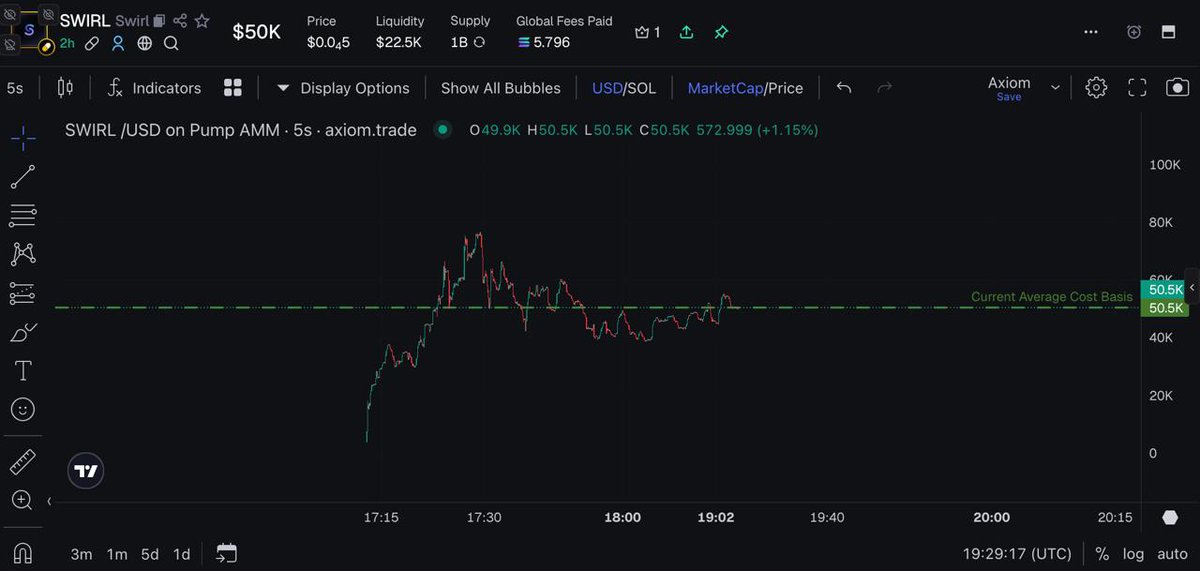Expand the Axiom layout dropdown arrow
The width and height of the screenshot is (1200, 571).
(1055, 88)
